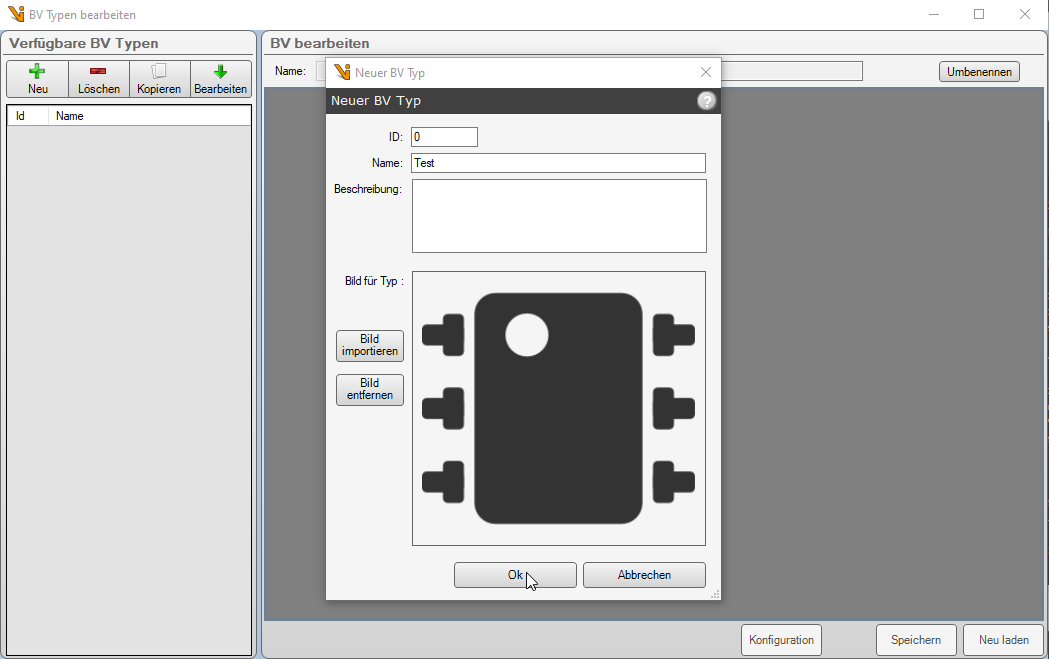Click the Umbenennen button in BV bearbeiten

[x=979, y=72]
